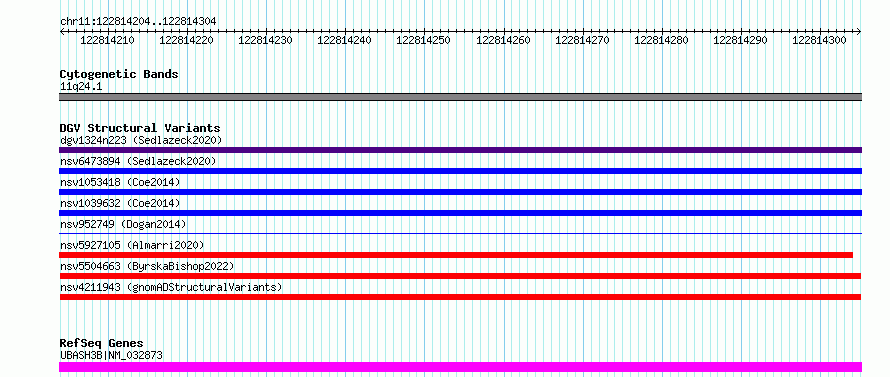Open variant dgv1324n223 (Sedlazeck2020) label
This screenshot has width=890, height=377.
point(141,140)
